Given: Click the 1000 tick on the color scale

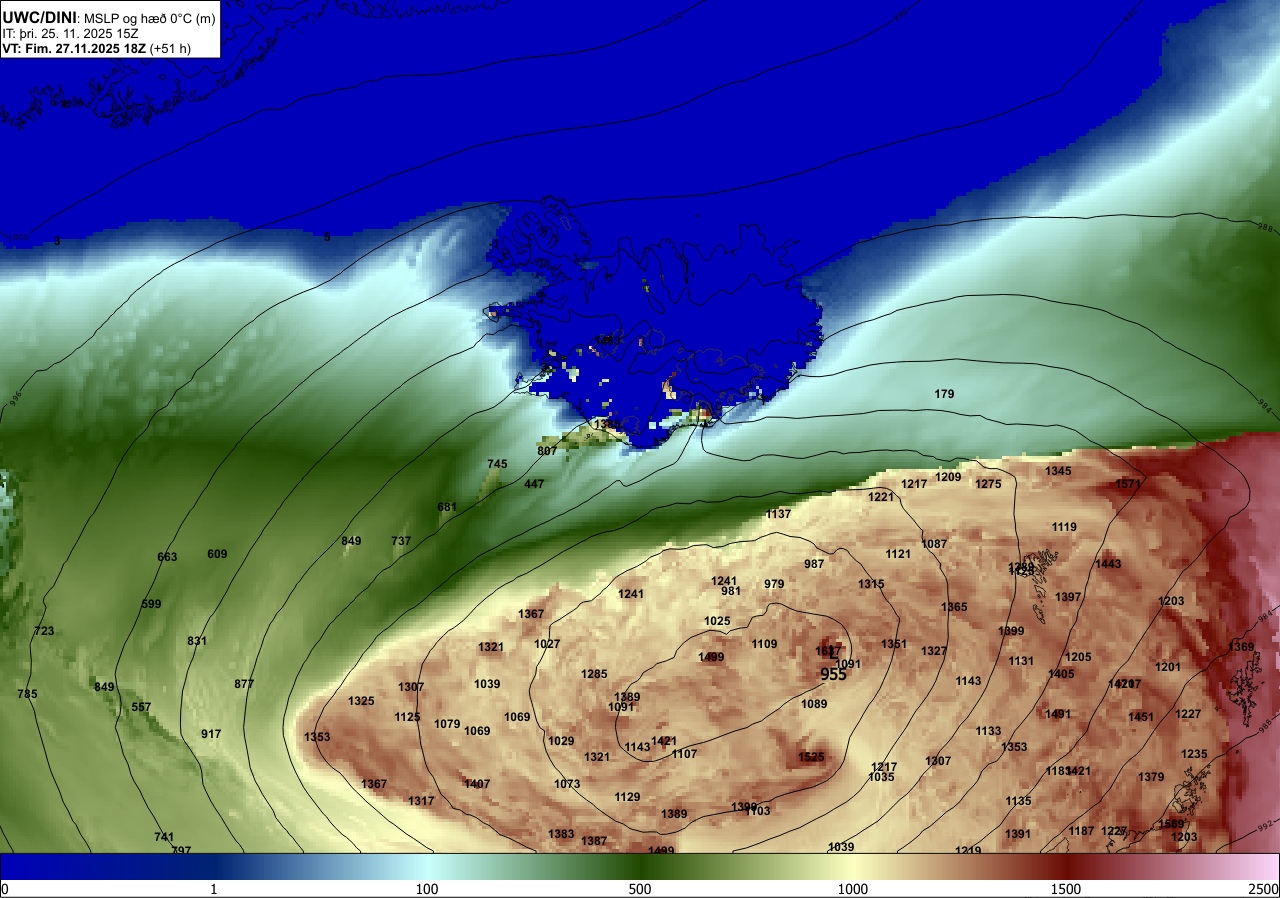Looking at the screenshot, I should (853, 889).
